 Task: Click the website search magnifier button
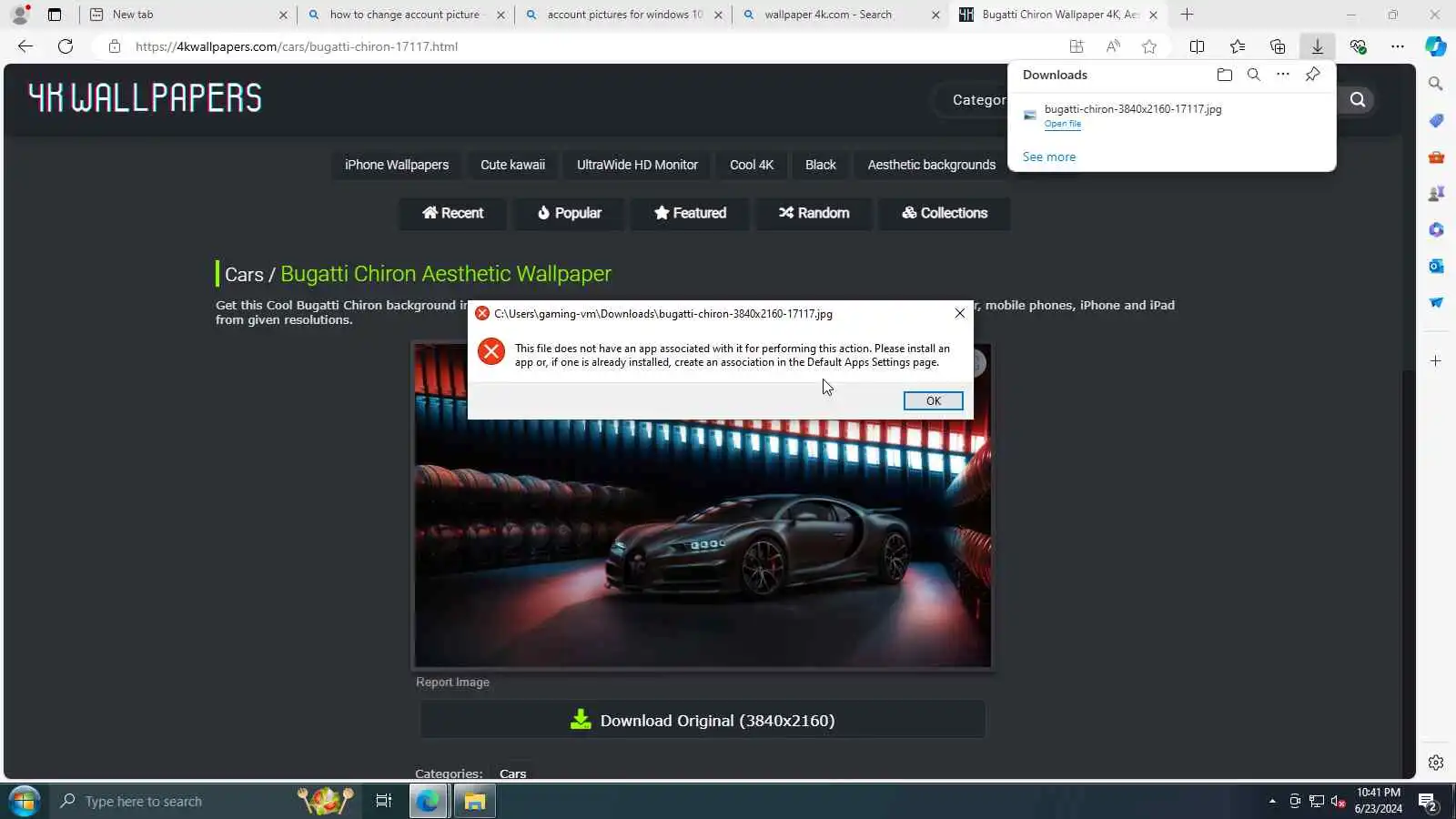1358,100
